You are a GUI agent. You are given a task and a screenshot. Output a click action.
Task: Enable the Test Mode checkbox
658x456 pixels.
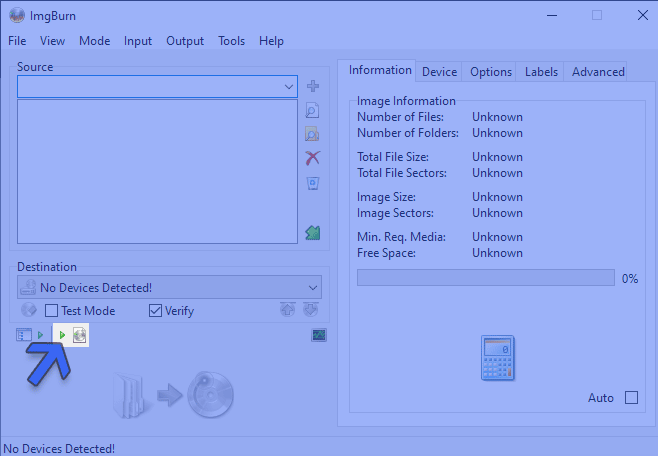(52, 311)
